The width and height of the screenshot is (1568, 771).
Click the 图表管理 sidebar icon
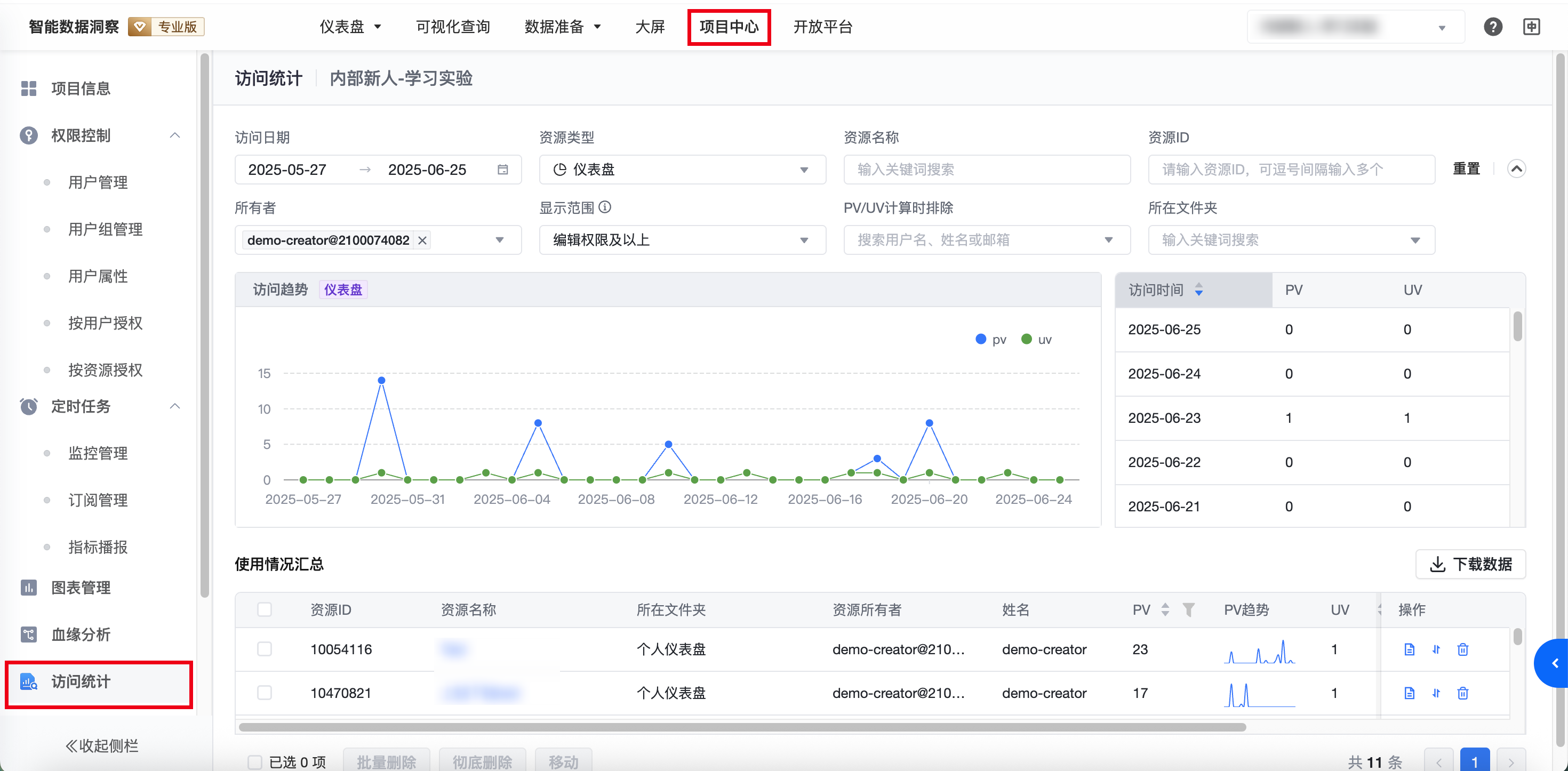(x=29, y=588)
